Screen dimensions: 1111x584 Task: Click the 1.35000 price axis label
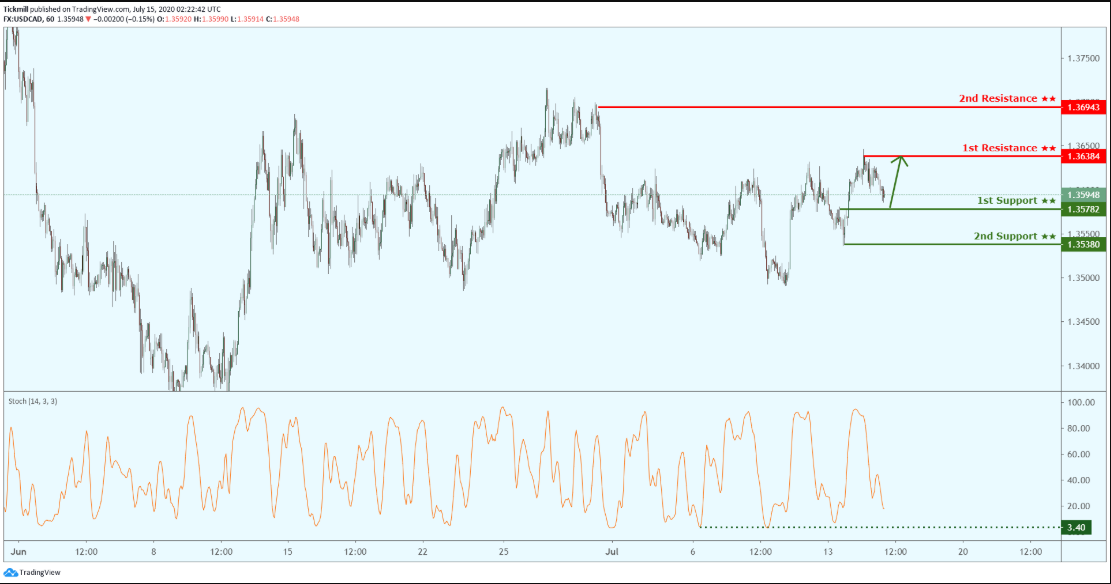coord(1083,278)
